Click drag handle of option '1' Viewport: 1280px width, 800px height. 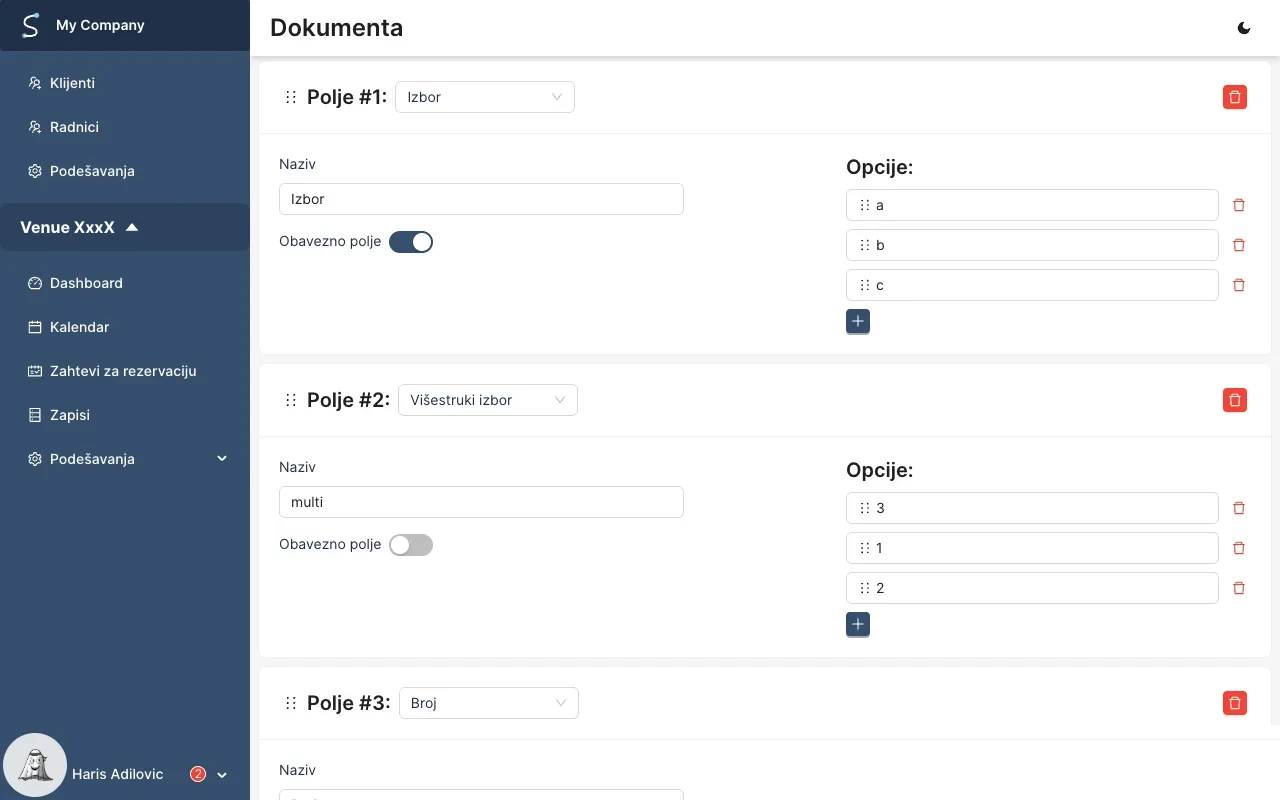pos(865,548)
